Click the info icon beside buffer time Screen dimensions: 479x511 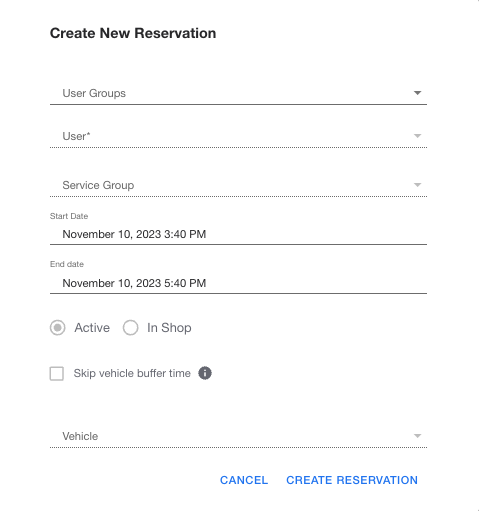point(205,373)
